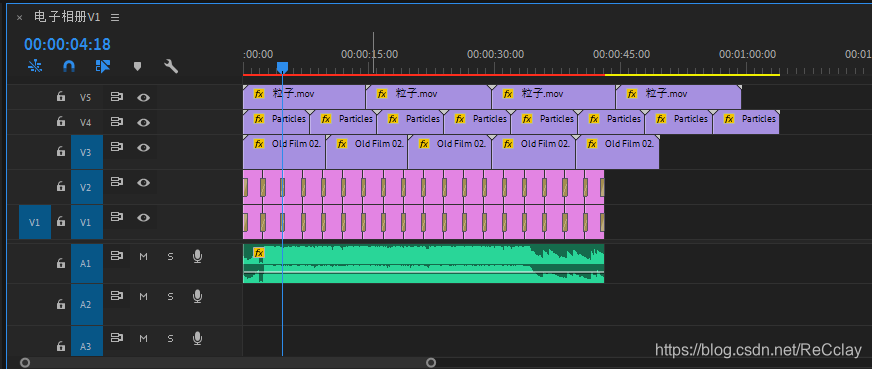Toggle sync lock for track A2
872x369 pixels.
tap(116, 296)
